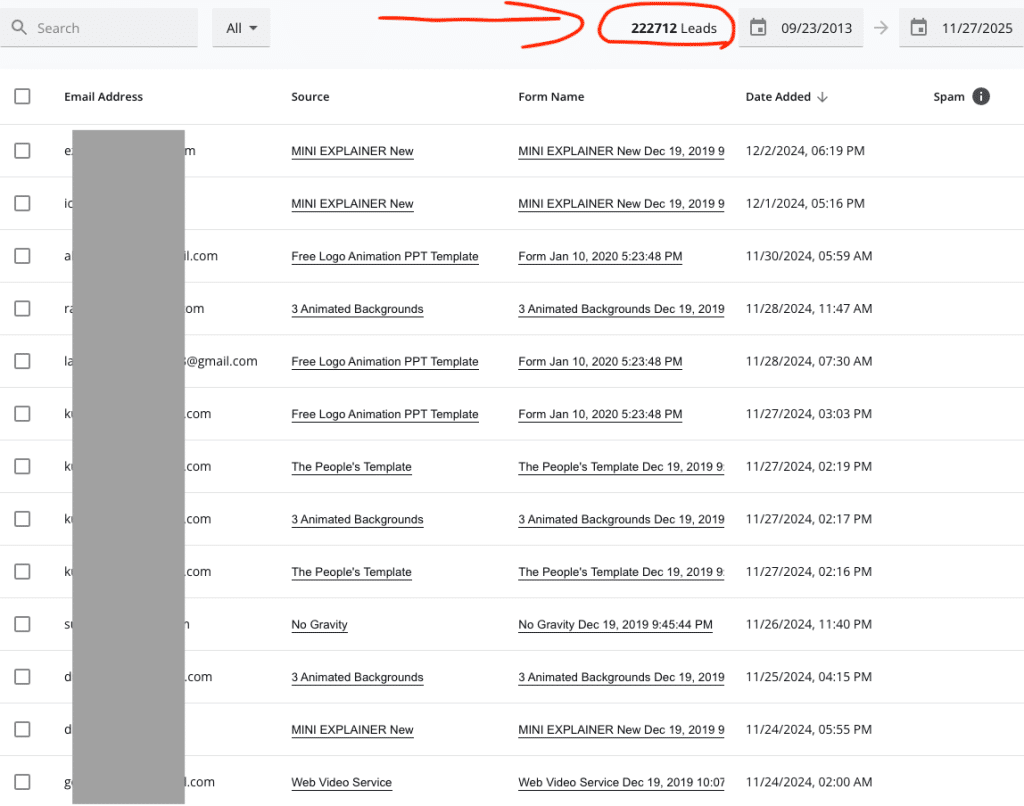Open the All filter dropdown
The width and height of the screenshot is (1024, 806).
click(x=241, y=28)
